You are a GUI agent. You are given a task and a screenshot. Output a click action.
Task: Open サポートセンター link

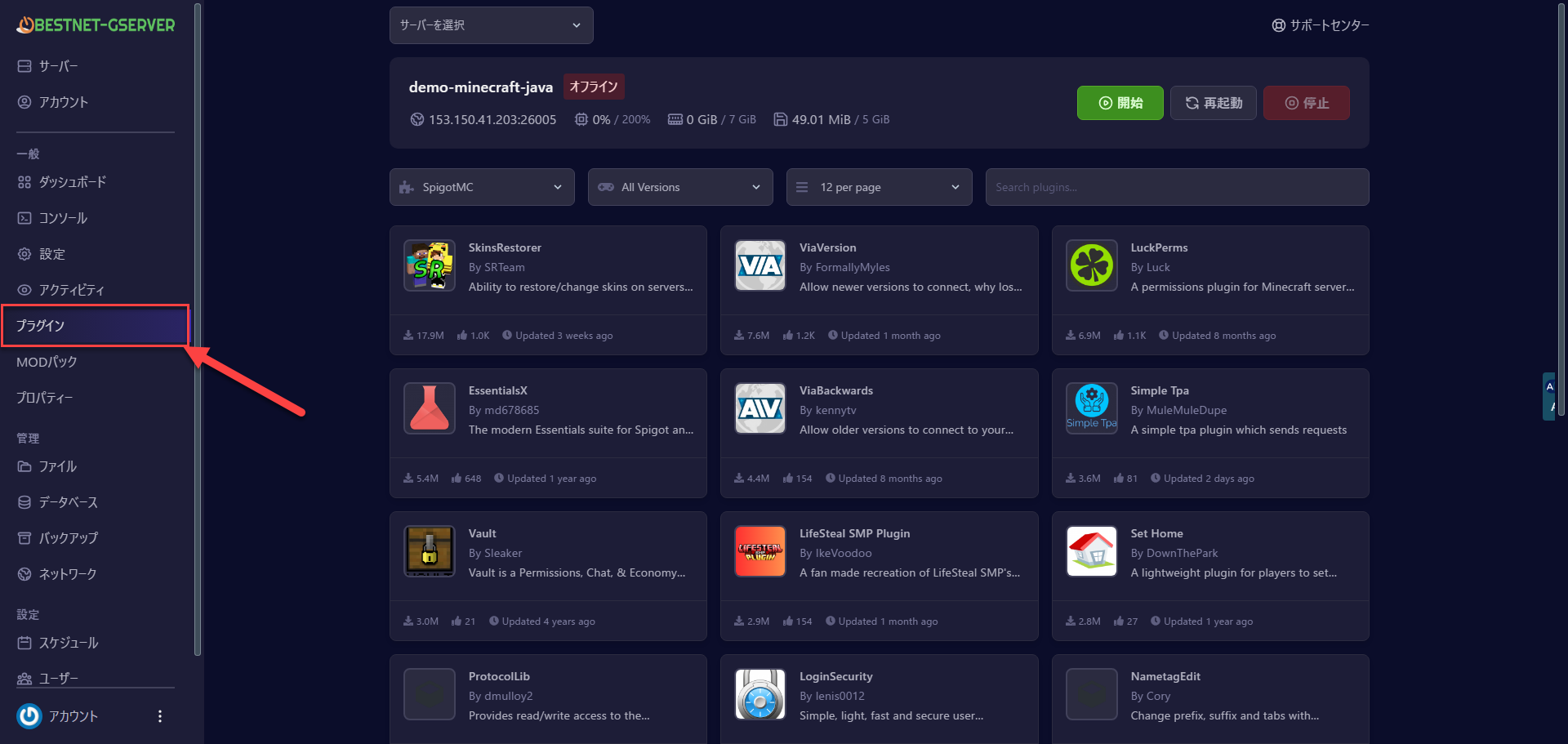(x=1321, y=25)
